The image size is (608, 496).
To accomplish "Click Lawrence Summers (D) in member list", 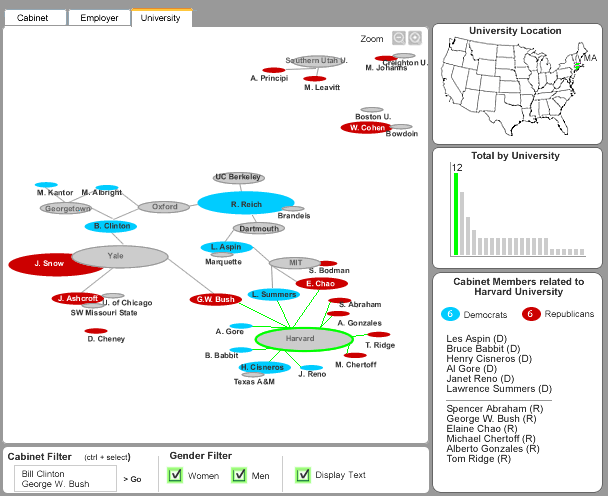I will 499,389.
